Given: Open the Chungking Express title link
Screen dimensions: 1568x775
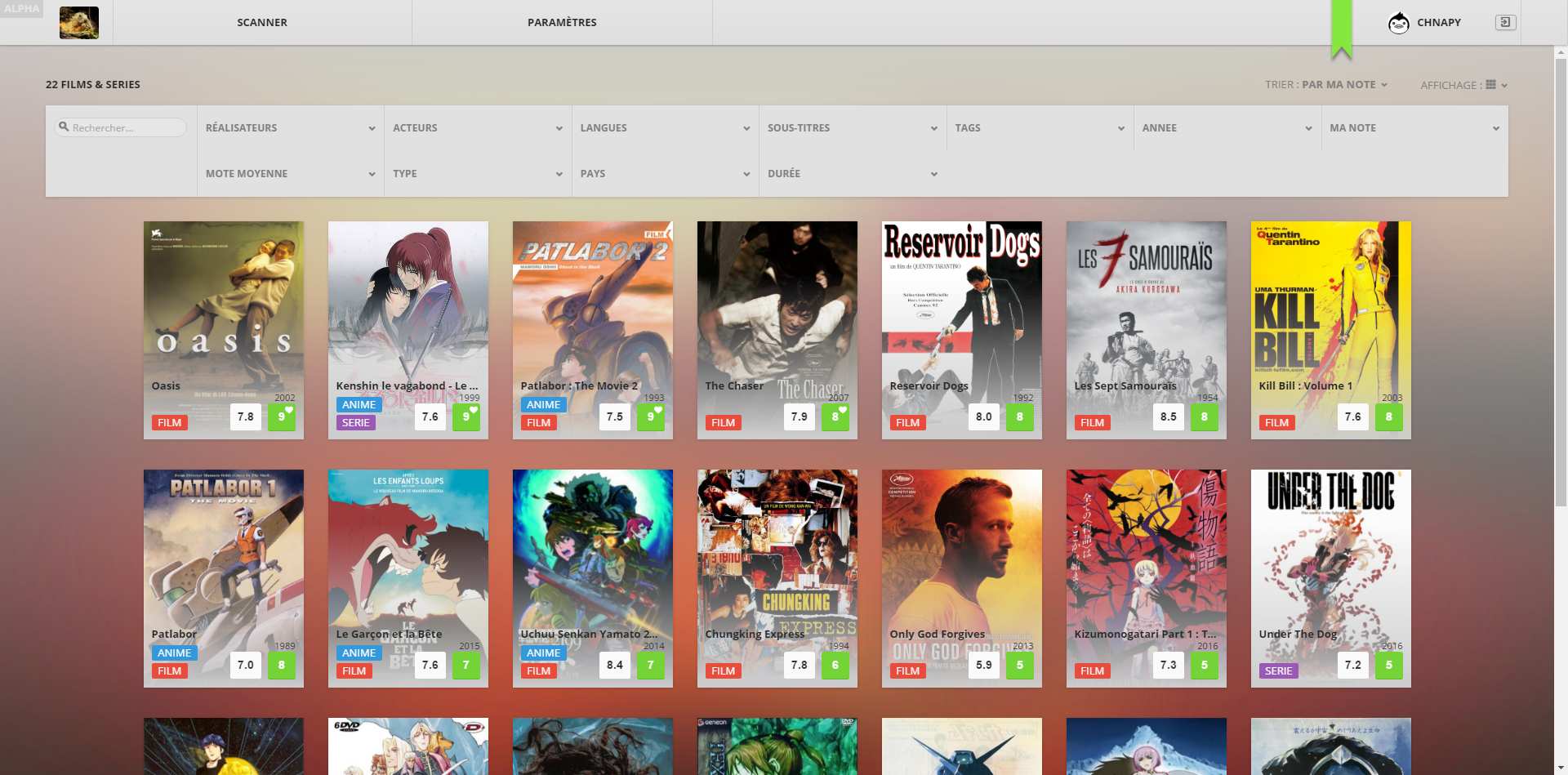Looking at the screenshot, I should pyautogui.click(x=755, y=634).
